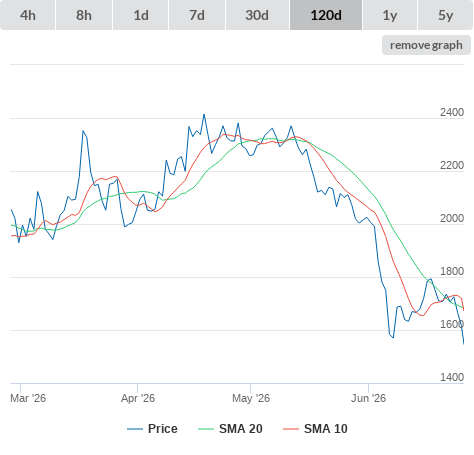Click the Mar '26 axis label
The height and width of the screenshot is (455, 474).
click(28, 398)
